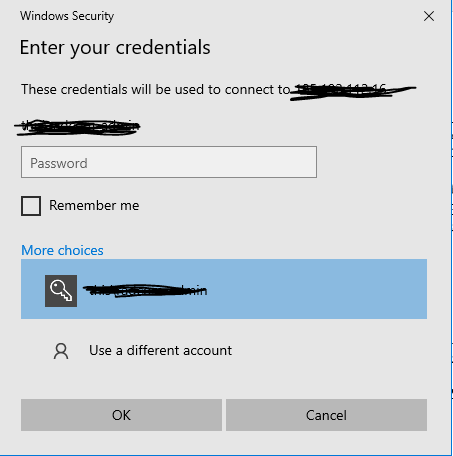
Task: Click the 'These credentials will be used' text
Action: [x=156, y=89]
